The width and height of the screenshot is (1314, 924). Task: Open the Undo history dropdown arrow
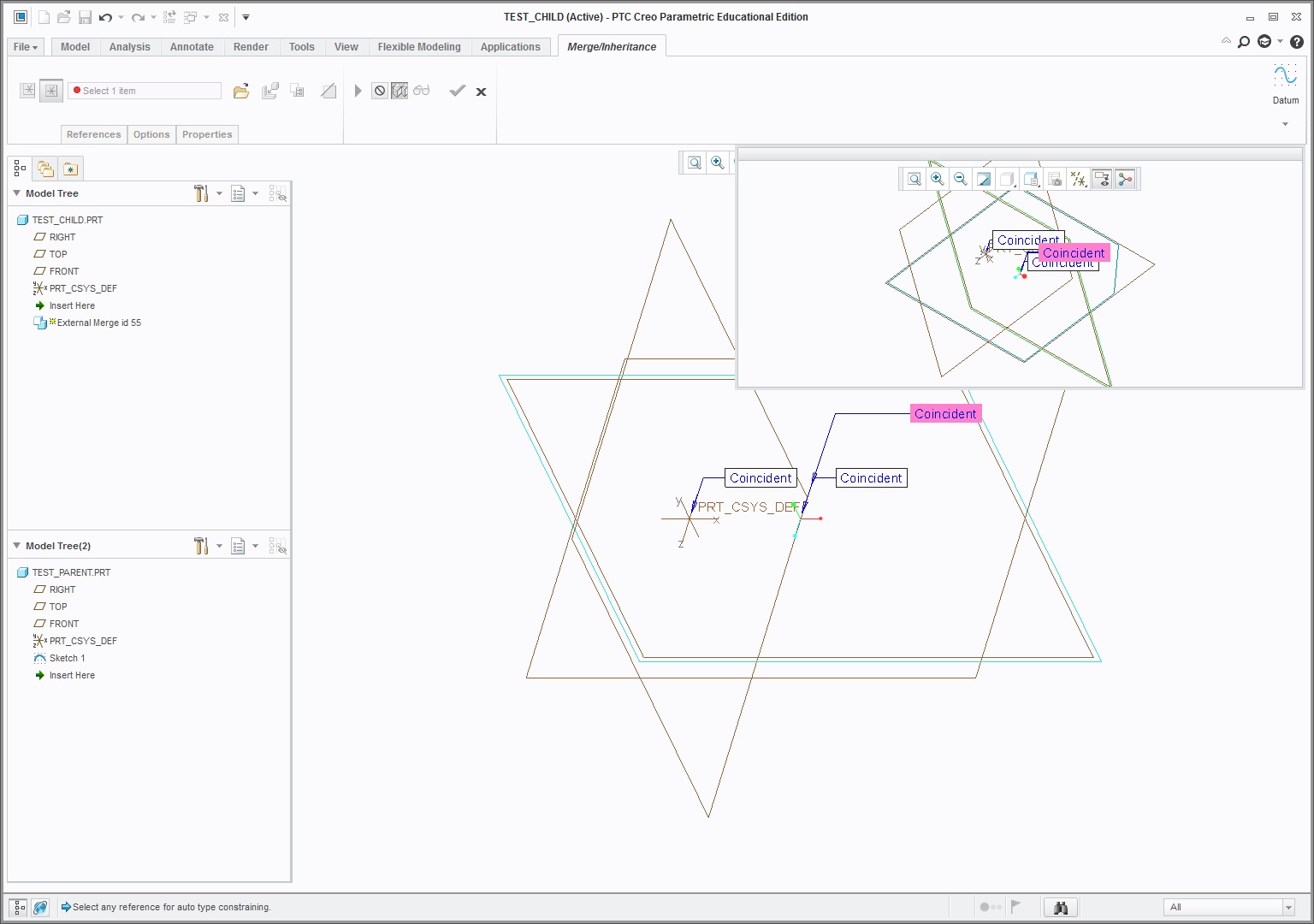click(x=121, y=17)
